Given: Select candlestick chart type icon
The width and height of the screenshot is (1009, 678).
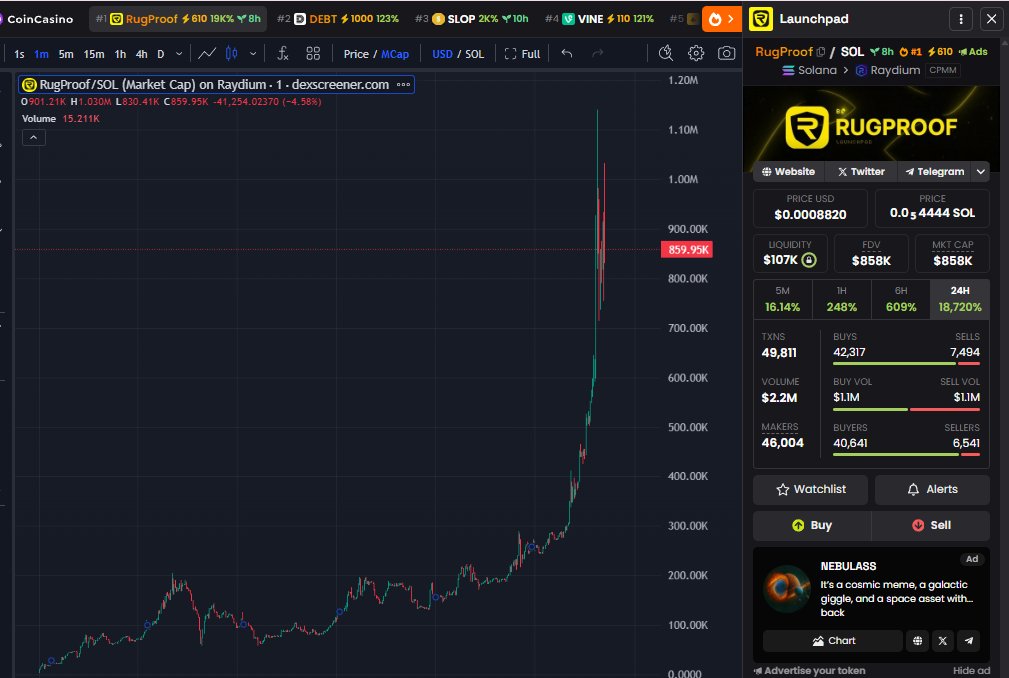Looking at the screenshot, I should (x=231, y=53).
